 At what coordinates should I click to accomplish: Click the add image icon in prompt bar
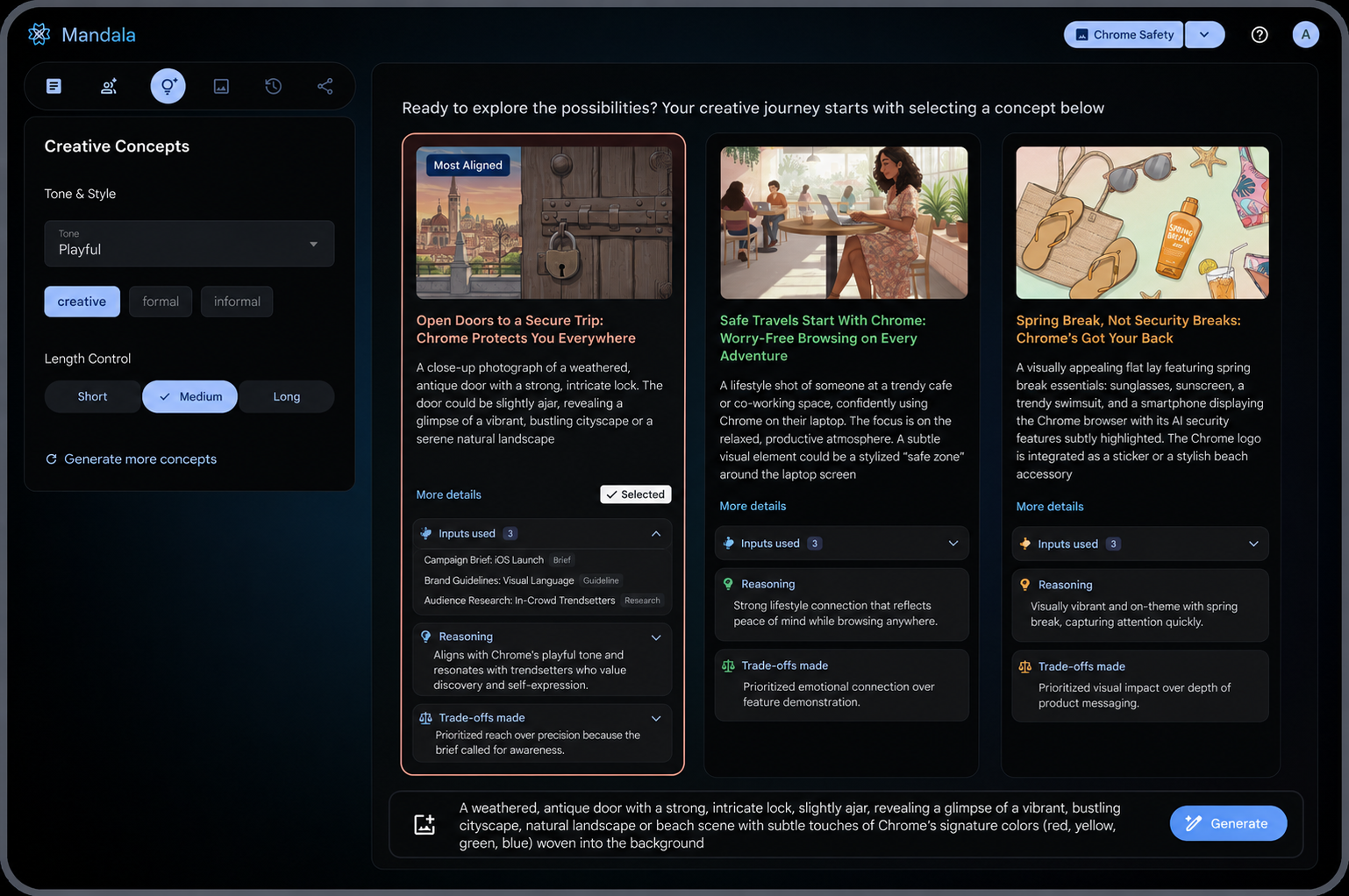425,824
